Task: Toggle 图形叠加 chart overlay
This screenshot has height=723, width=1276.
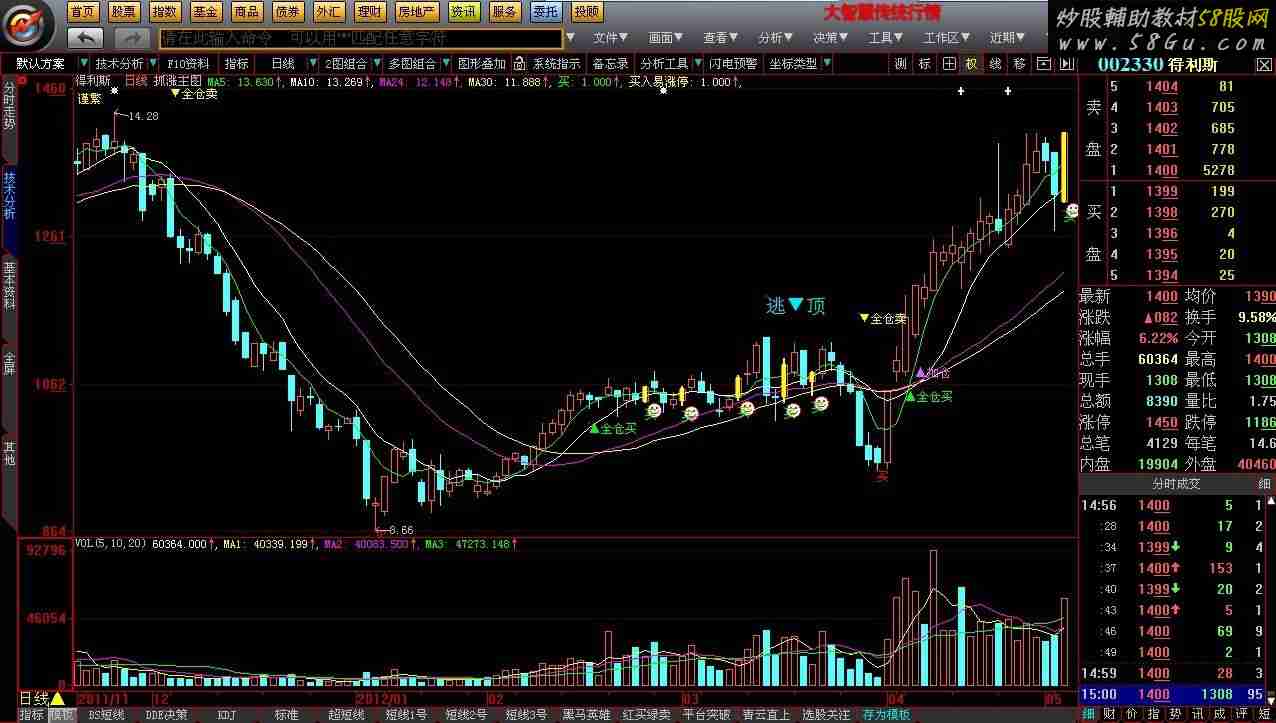Action: click(482, 63)
